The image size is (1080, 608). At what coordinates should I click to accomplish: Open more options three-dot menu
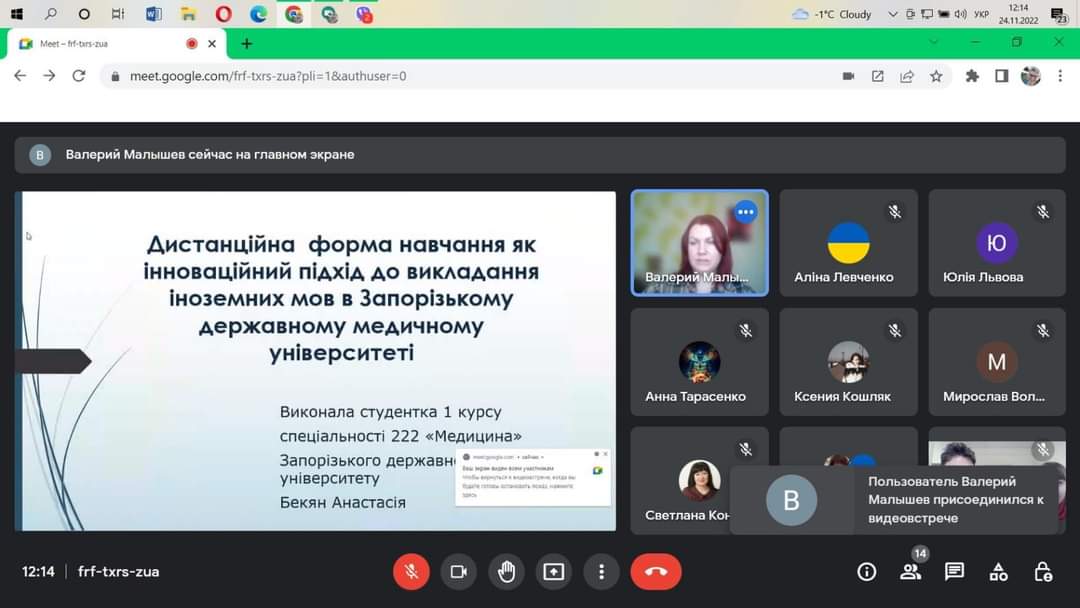click(601, 571)
